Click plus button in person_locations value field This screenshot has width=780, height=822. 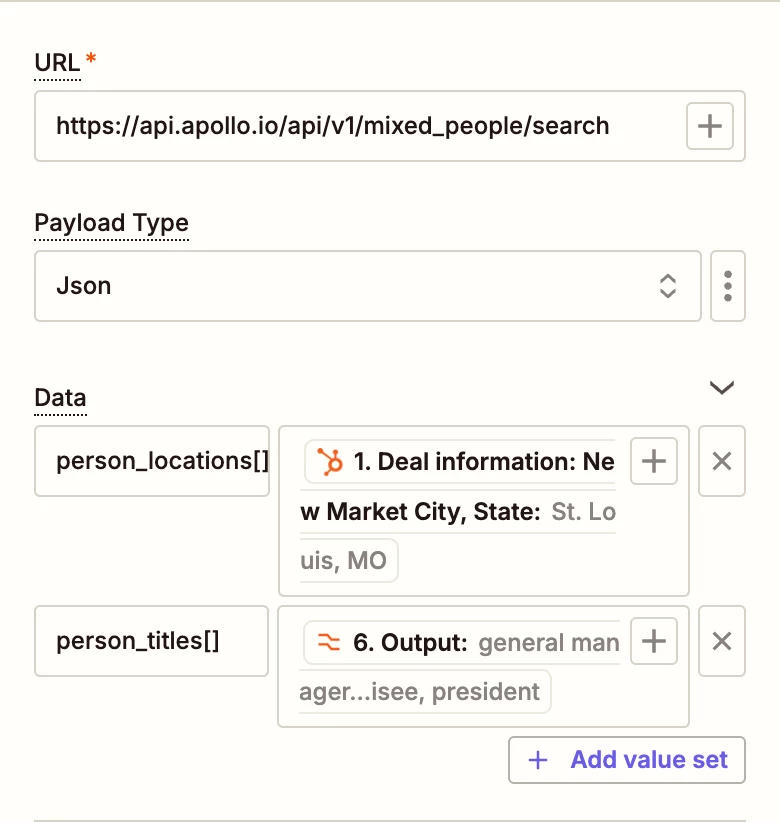coord(654,461)
